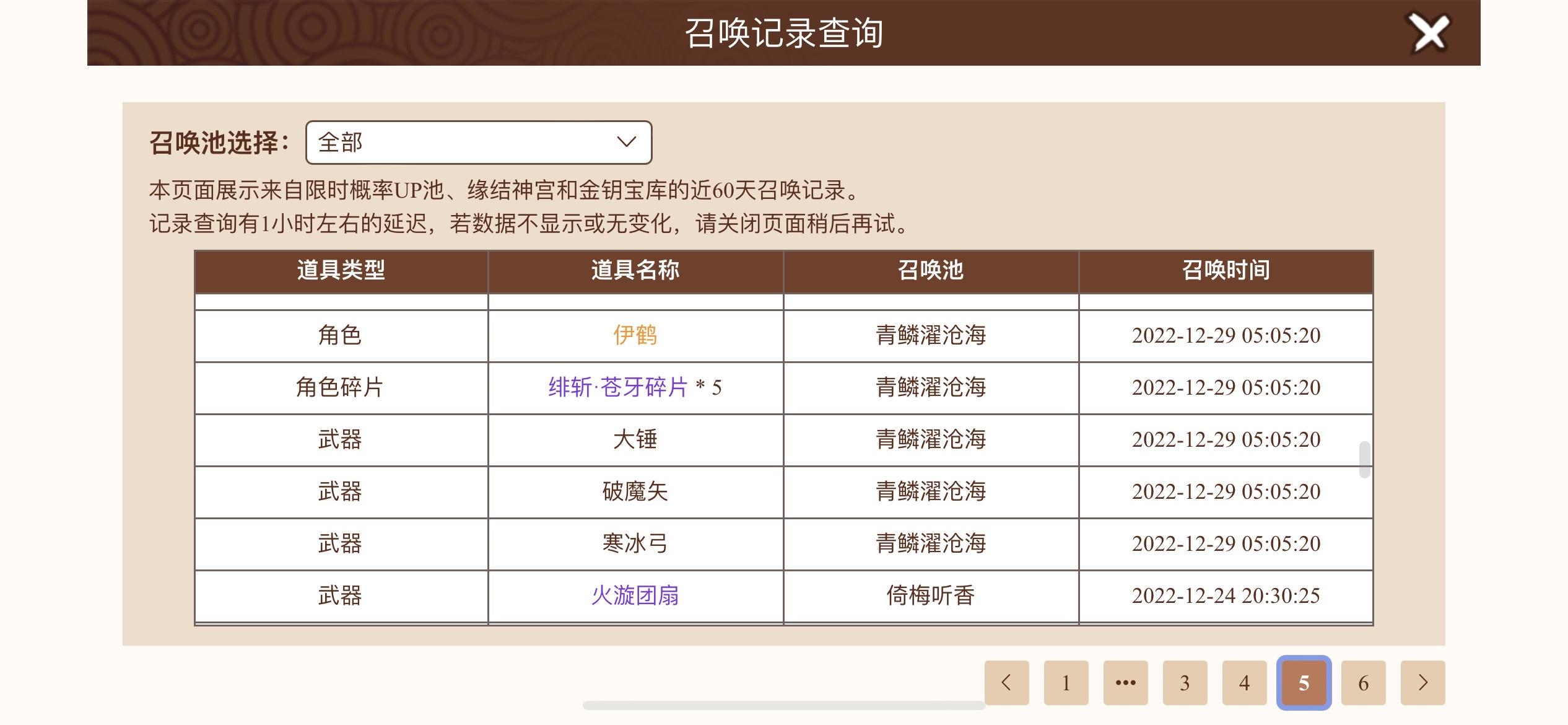Jump to page 6
This screenshot has width=1568, height=725.
click(1364, 683)
